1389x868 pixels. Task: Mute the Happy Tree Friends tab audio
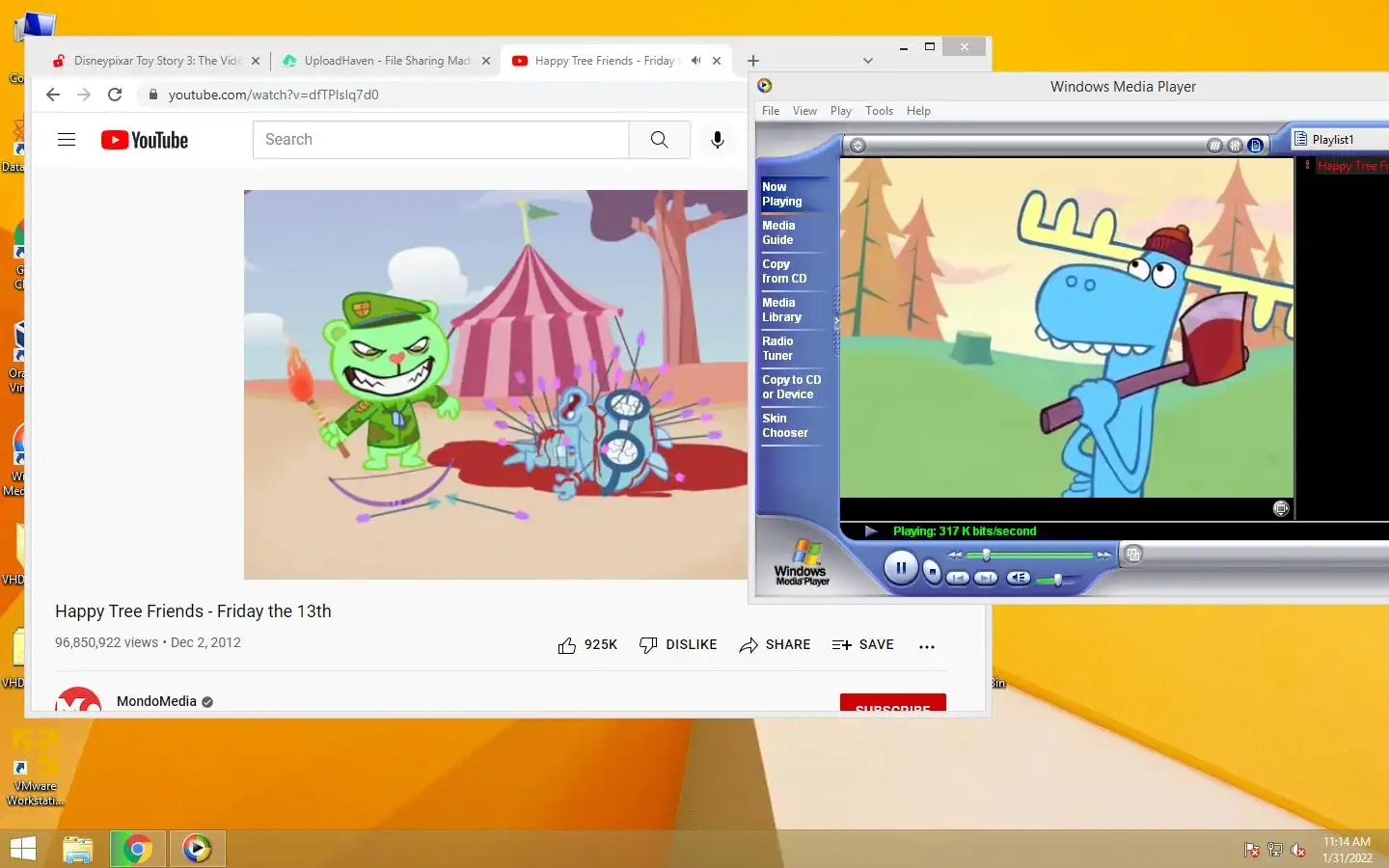pos(695,61)
